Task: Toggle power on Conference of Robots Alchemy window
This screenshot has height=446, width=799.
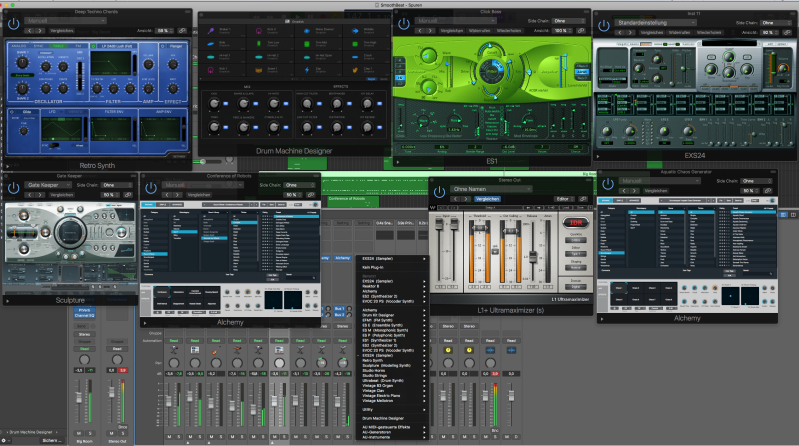Action: [x=151, y=188]
